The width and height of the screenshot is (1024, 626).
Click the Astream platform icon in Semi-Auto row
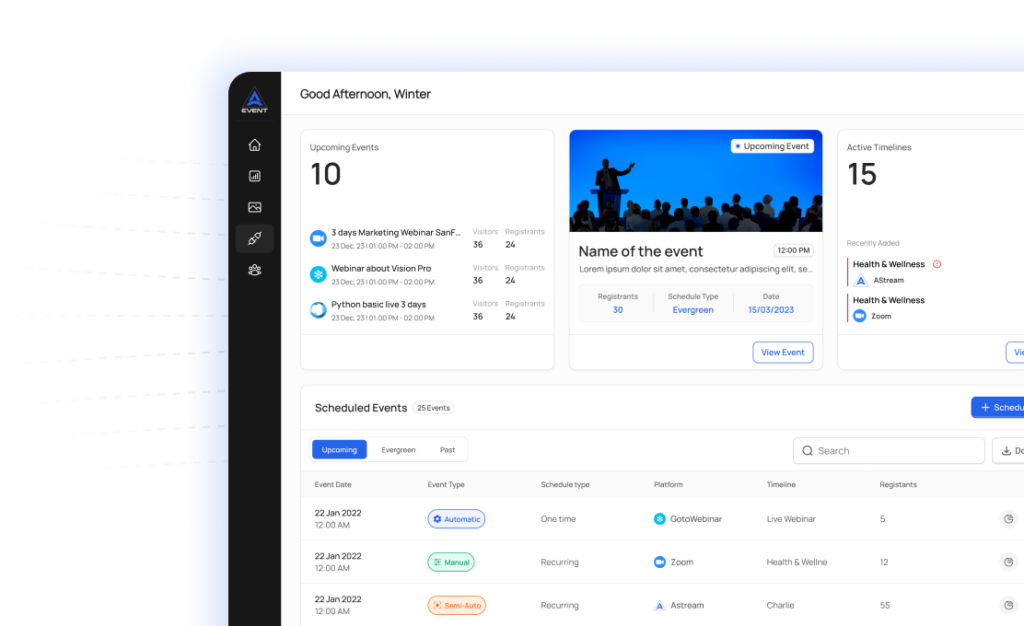[660, 605]
